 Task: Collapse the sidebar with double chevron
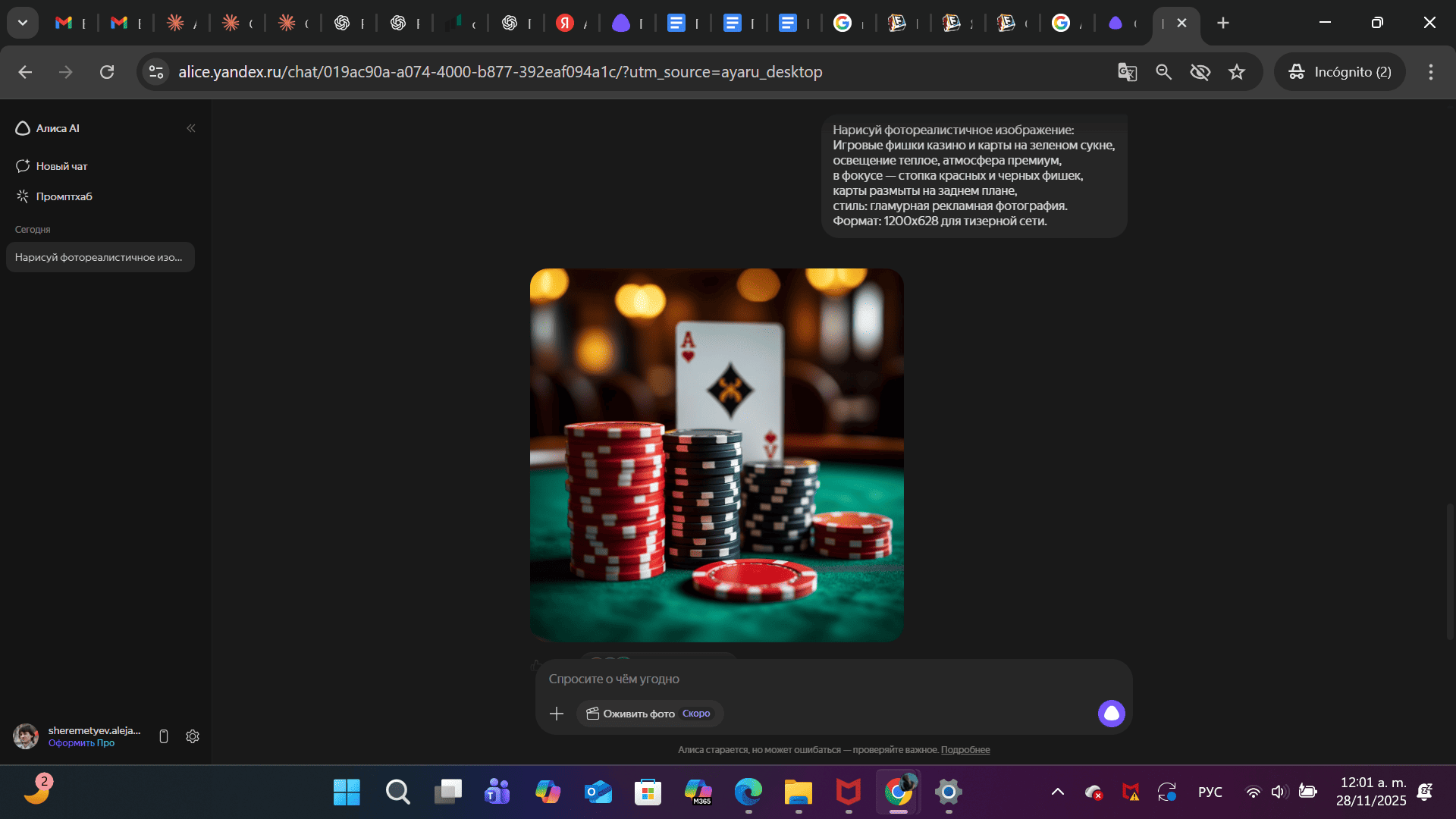pos(191,128)
